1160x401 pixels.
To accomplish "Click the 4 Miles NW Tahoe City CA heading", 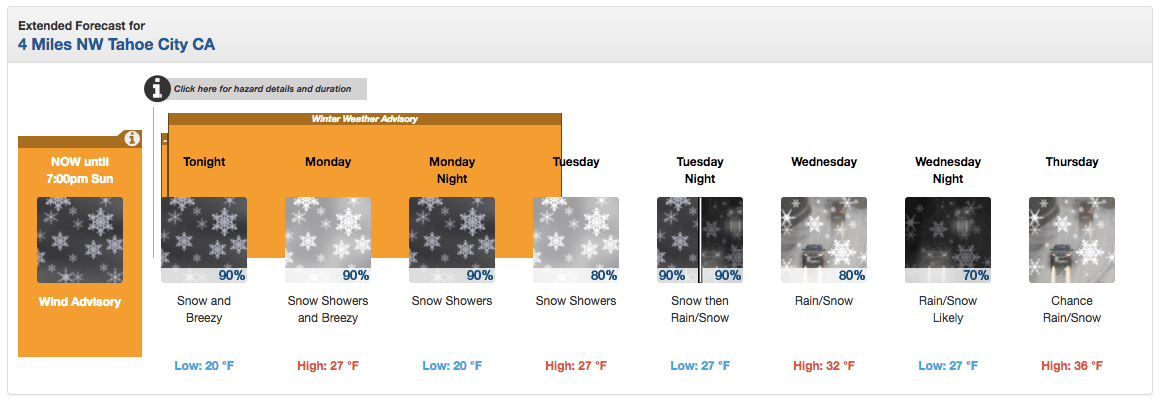I will [x=116, y=44].
